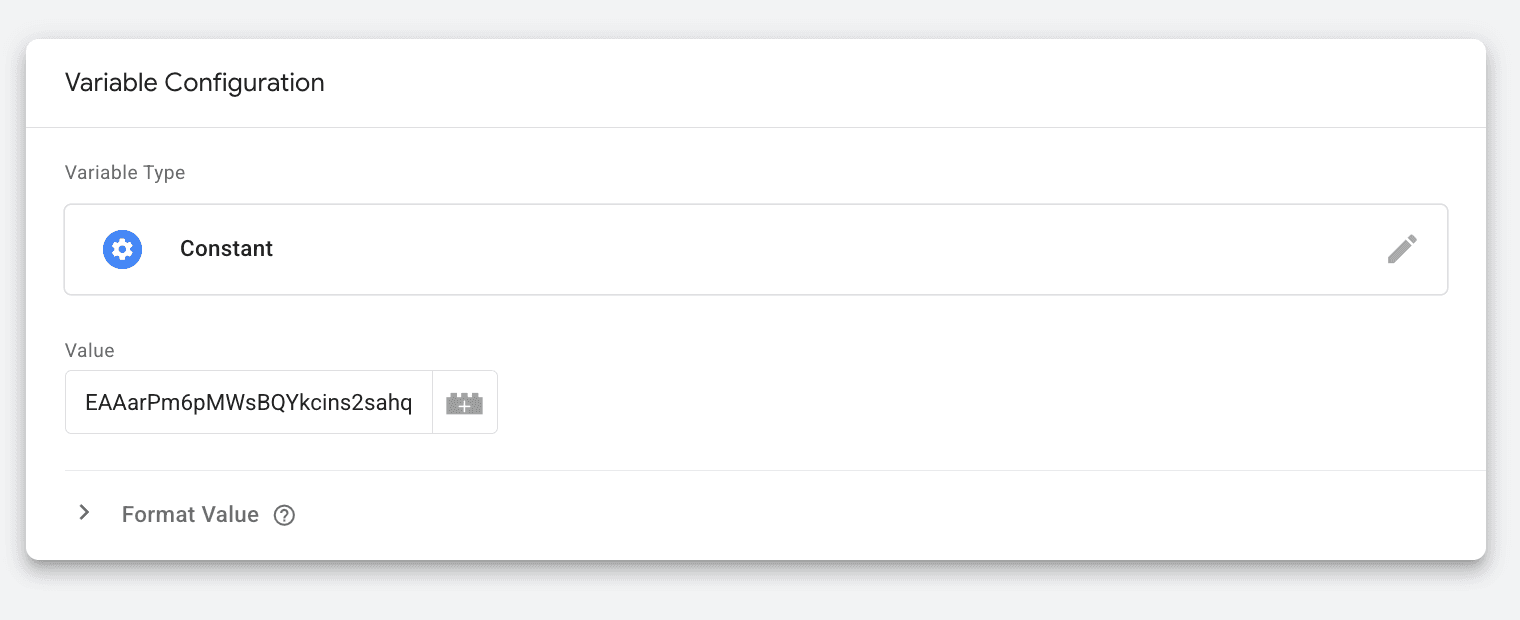Click the Value field label
The image size is (1520, 620).
tap(89, 350)
